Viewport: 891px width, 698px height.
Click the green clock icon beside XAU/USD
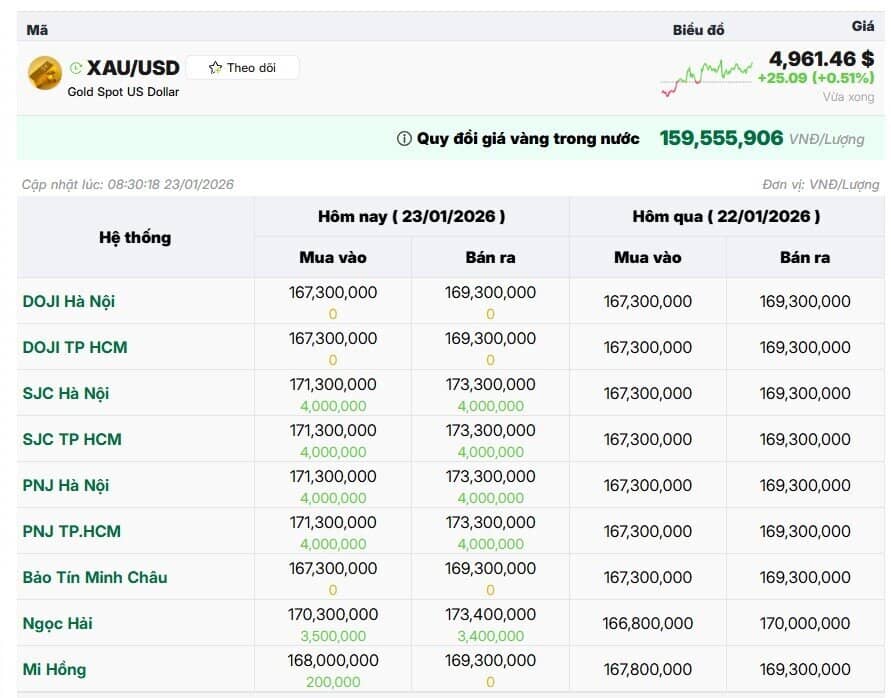[x=76, y=68]
